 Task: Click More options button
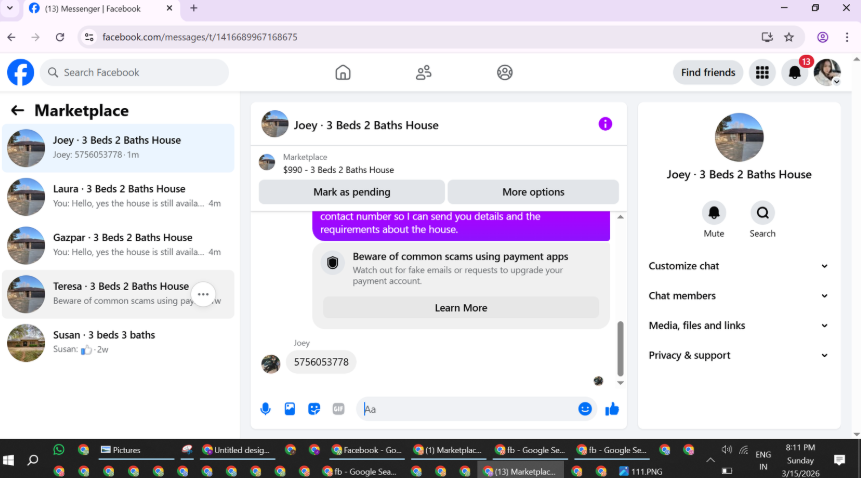click(533, 192)
